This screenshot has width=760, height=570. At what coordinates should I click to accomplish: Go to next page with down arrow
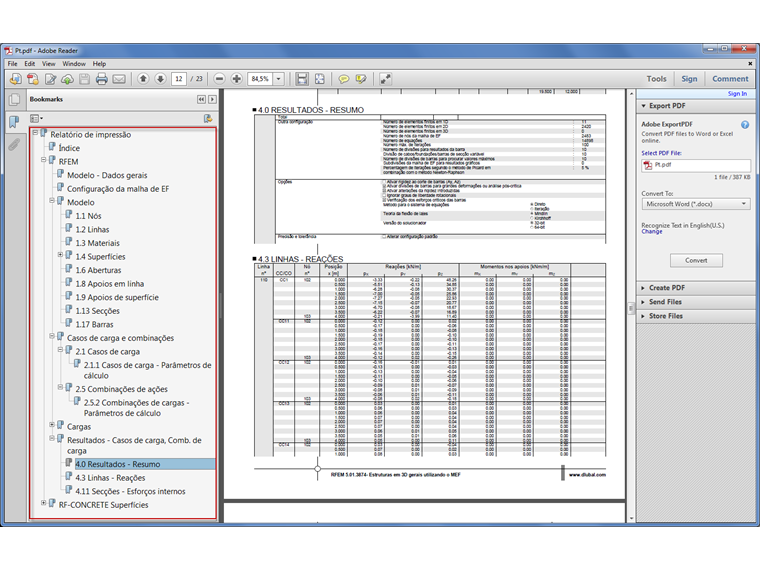click(160, 79)
